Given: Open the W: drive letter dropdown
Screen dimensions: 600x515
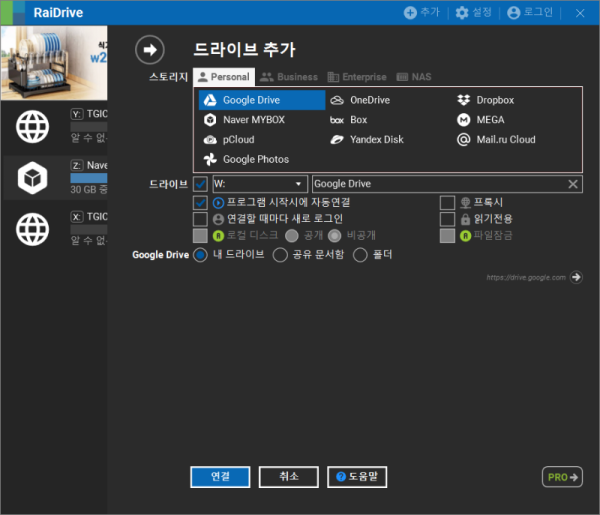Looking at the screenshot, I should coord(260,184).
